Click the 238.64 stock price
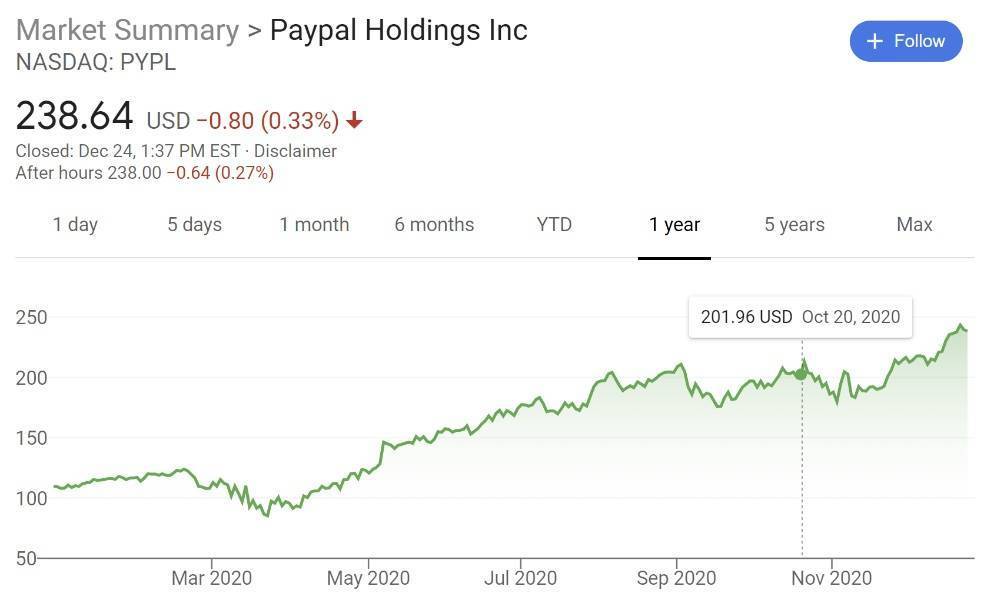Viewport: 994px width, 603px height. pos(74,116)
